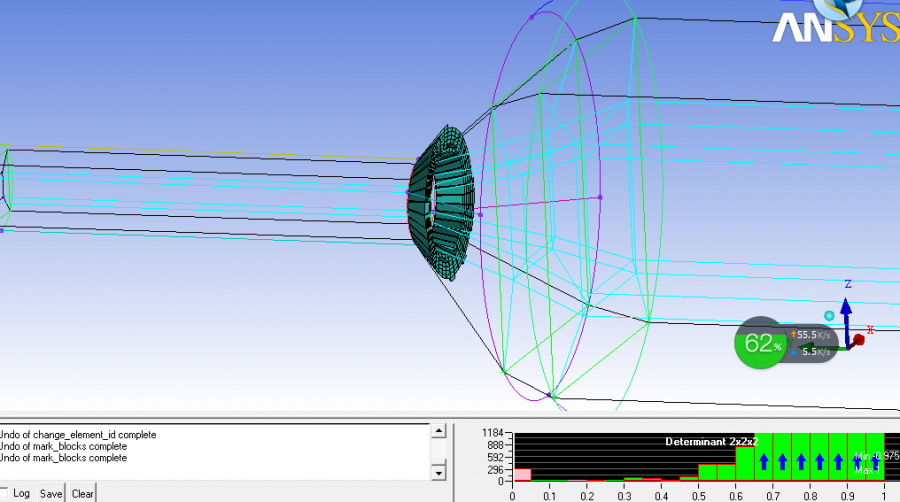Click the message window scroll down arrow
Screen dimensions: 900x502
(439, 473)
